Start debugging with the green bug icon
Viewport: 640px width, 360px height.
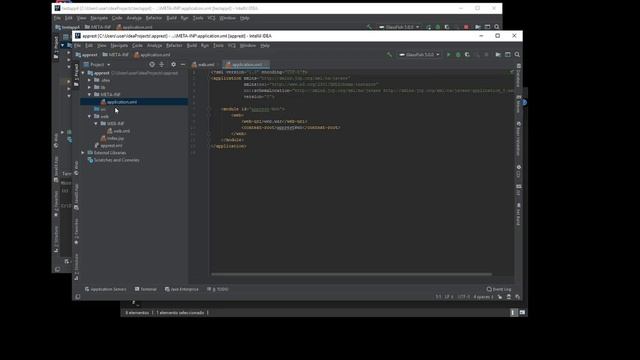coord(458,55)
